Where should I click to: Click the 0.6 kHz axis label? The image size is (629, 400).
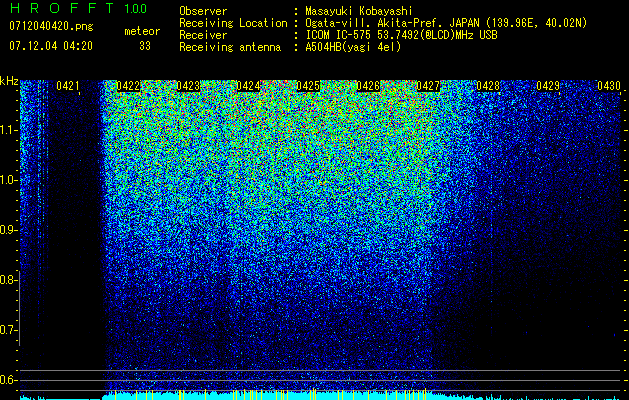tap(8, 380)
